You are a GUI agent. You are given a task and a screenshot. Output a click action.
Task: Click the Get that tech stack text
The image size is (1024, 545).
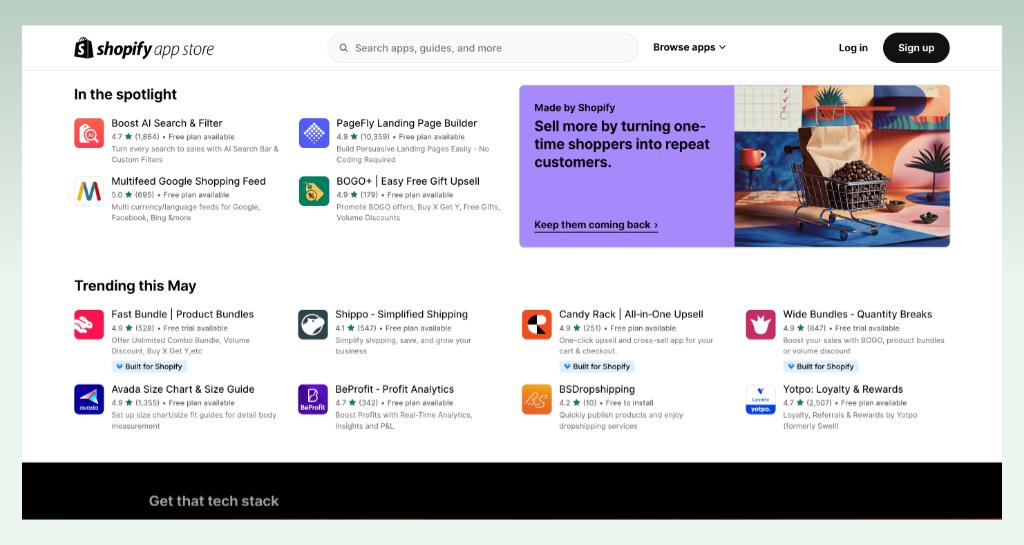[x=214, y=501]
